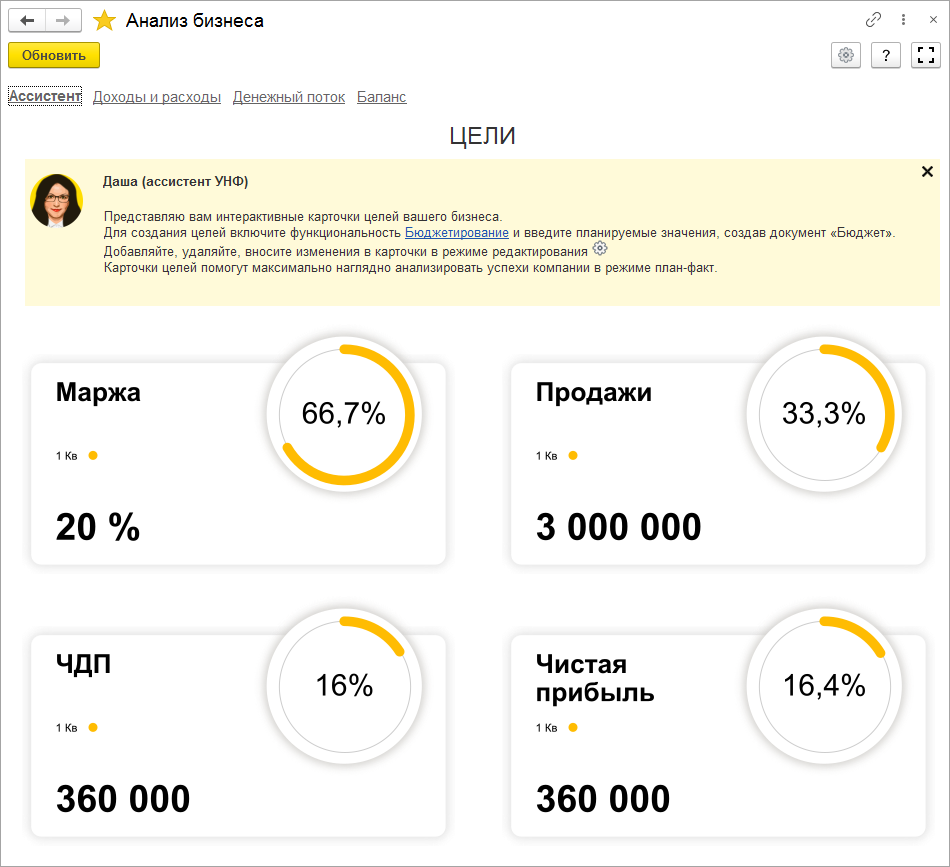Viewport: 950px width, 867px height.
Task: Click the 1 Кв label in Маржа card
Action: tap(67, 456)
